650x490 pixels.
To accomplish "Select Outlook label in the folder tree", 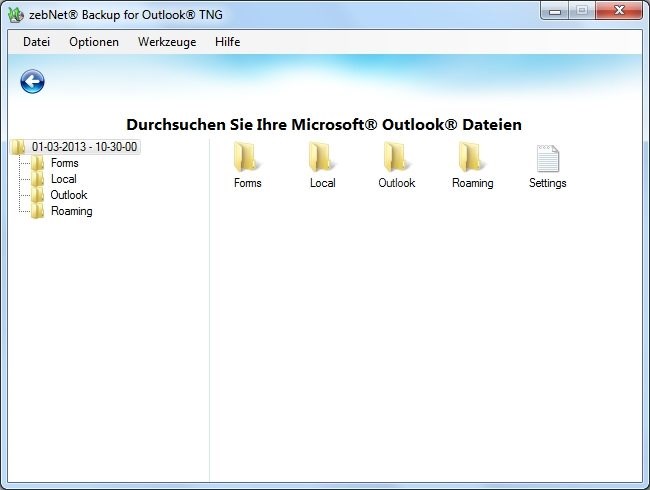I will click(69, 195).
